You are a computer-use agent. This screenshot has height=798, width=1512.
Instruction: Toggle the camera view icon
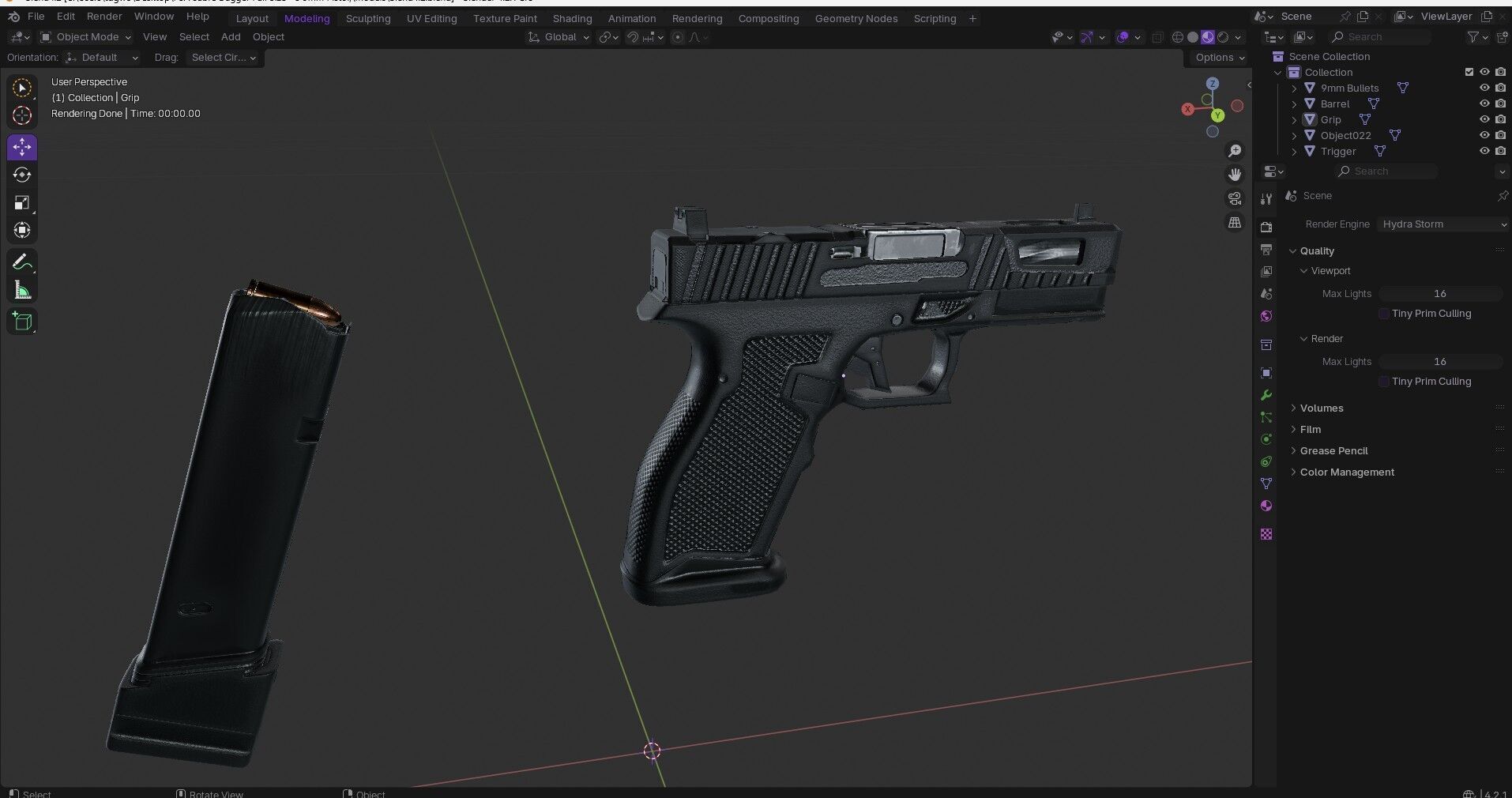tap(1235, 198)
